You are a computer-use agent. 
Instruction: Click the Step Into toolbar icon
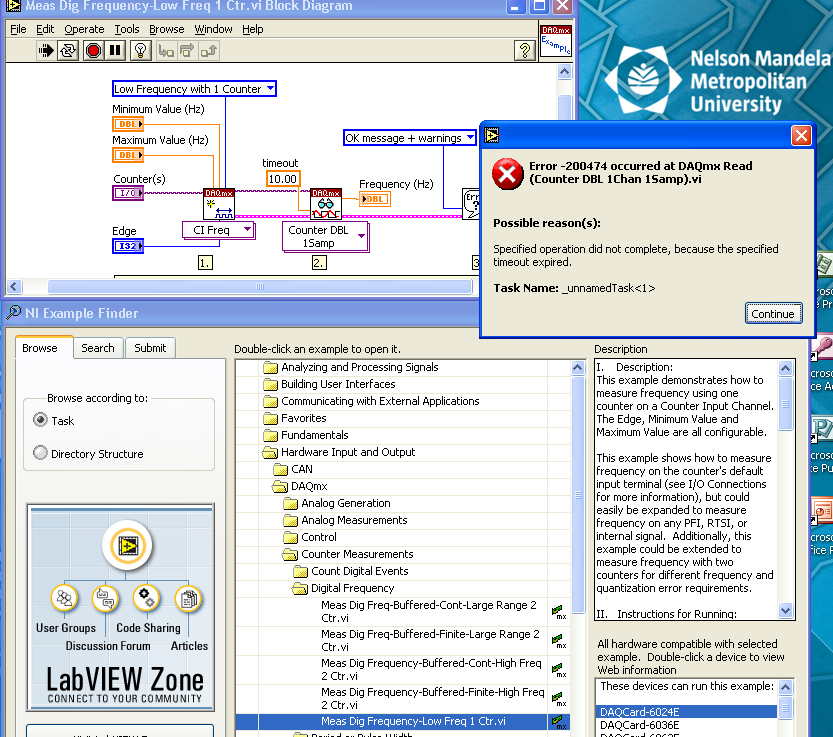click(166, 52)
